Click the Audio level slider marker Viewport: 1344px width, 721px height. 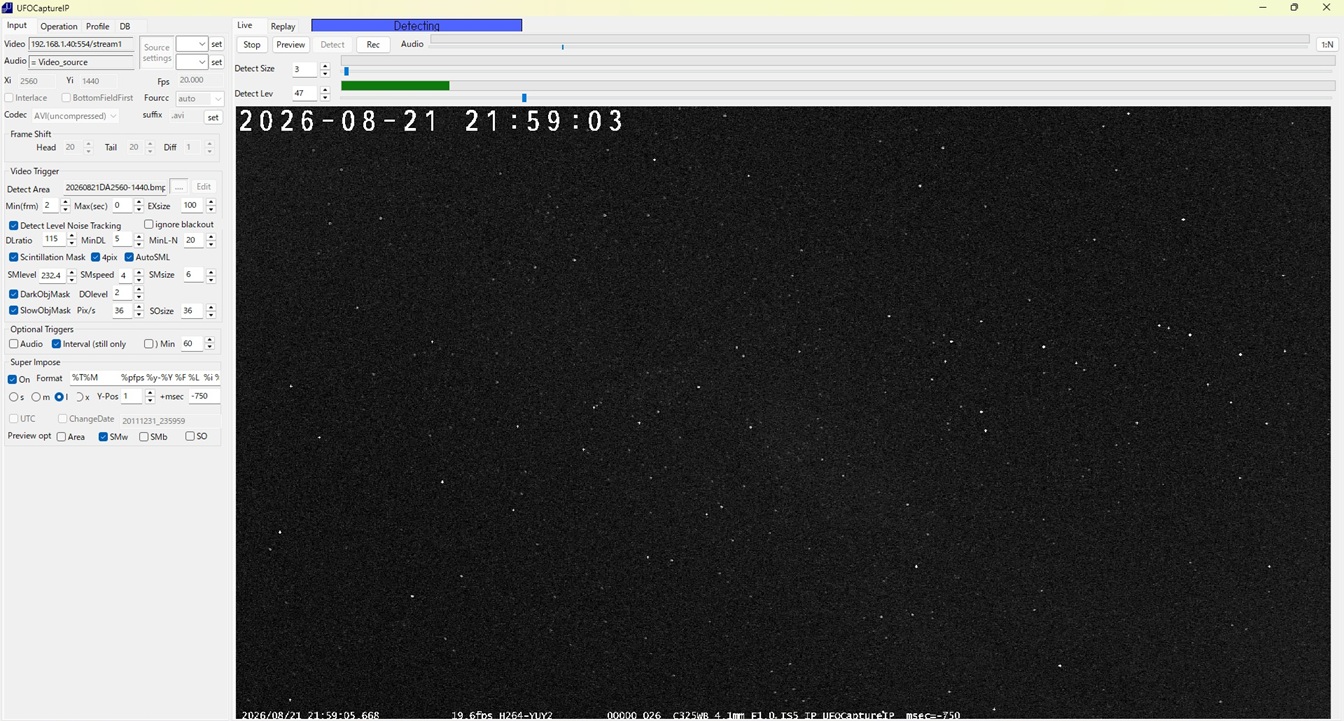[x=562, y=47]
